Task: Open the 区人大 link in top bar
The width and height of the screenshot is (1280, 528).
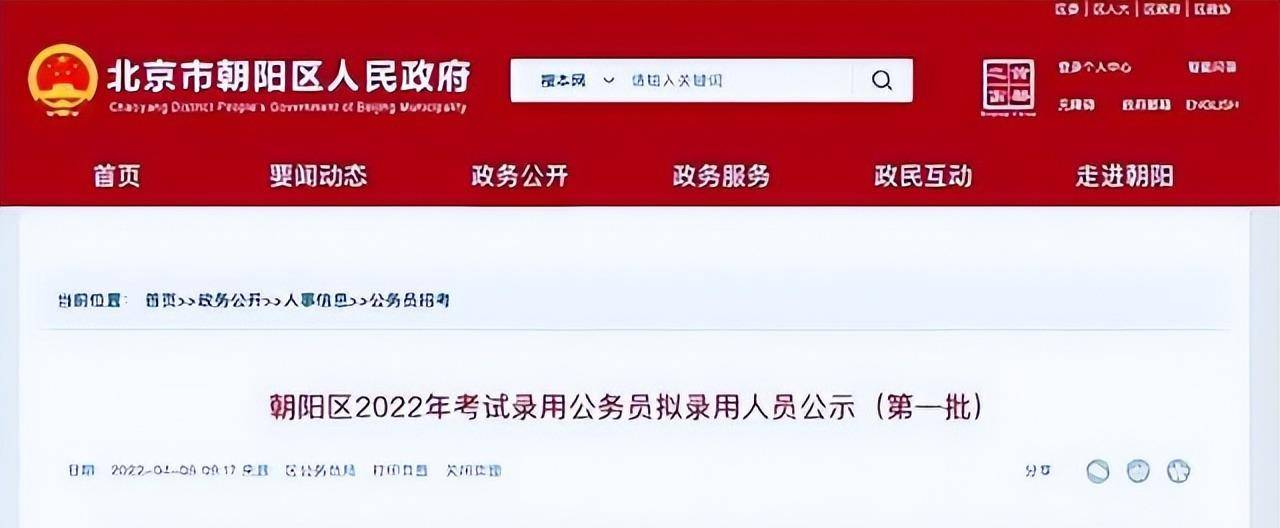Action: pyautogui.click(x=1111, y=9)
